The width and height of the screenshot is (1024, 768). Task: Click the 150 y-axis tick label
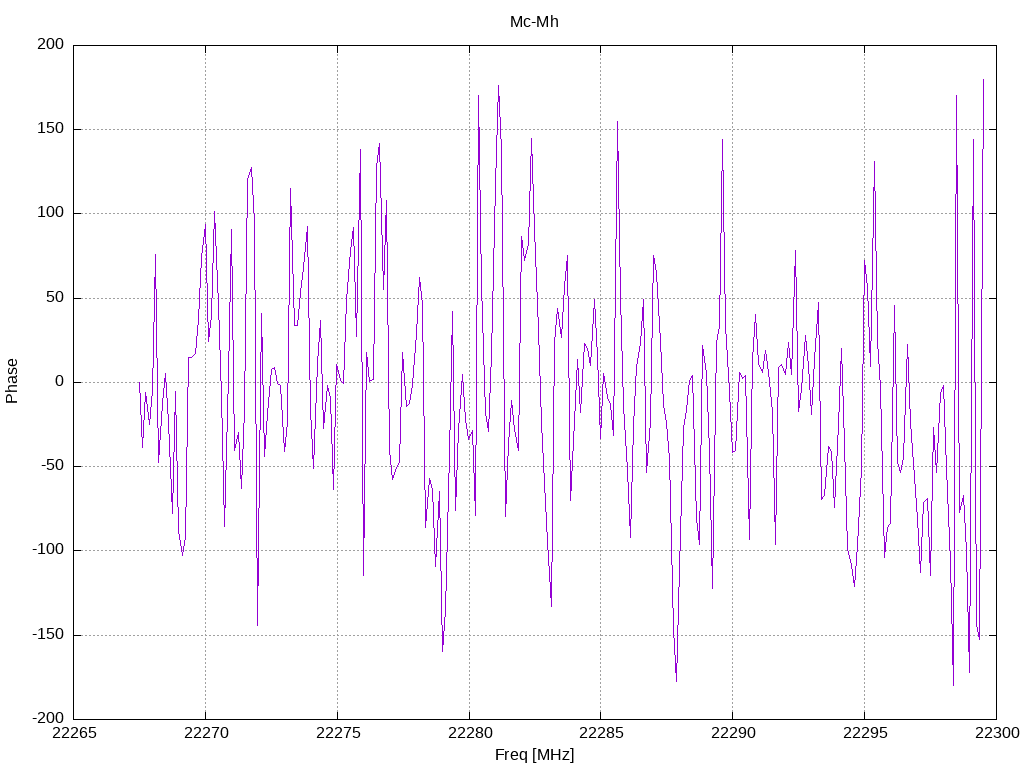(51, 129)
